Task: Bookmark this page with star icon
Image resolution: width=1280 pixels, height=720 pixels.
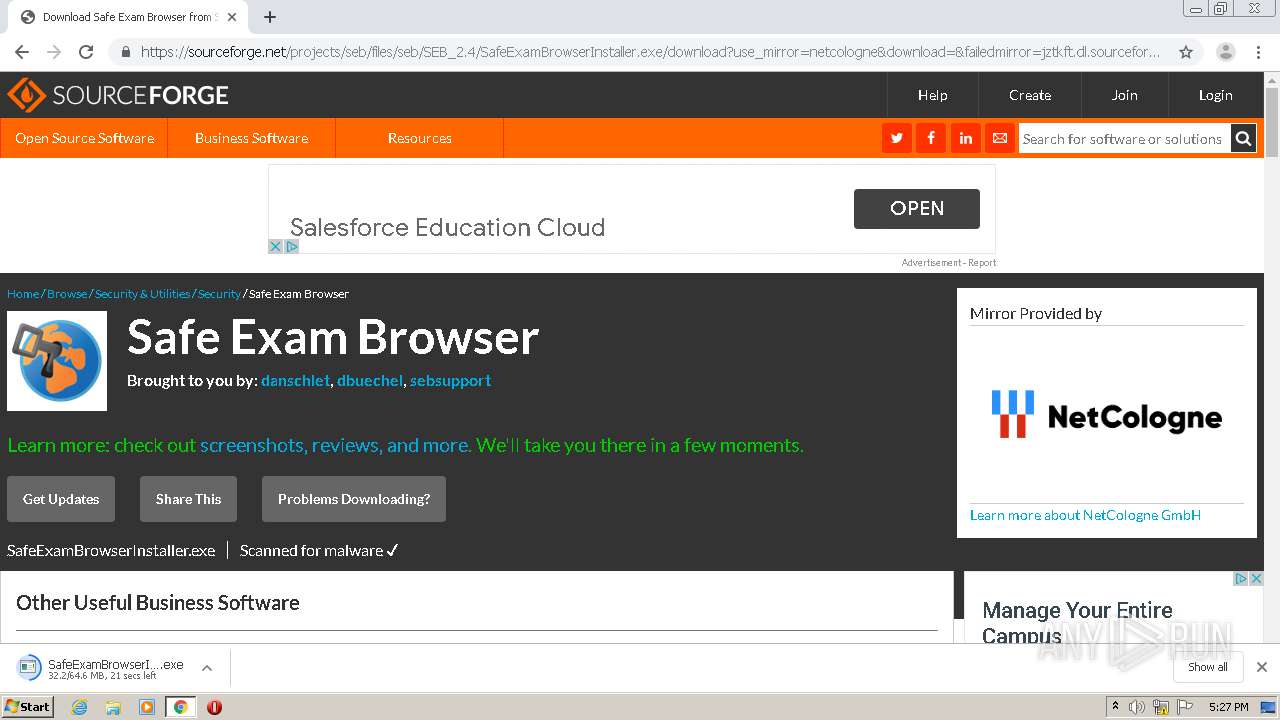Action: pos(1186,52)
